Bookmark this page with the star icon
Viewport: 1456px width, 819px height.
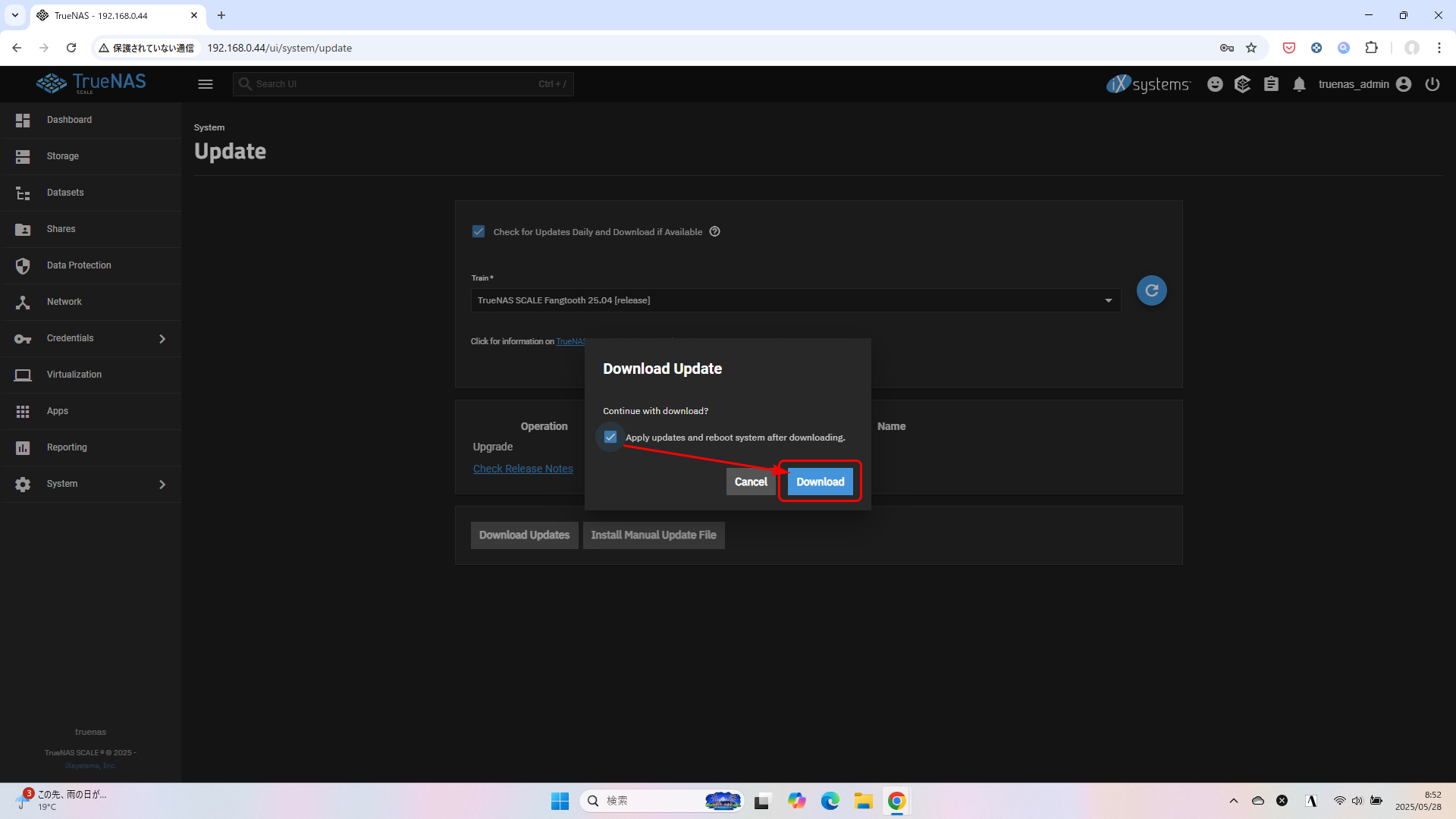[1251, 48]
